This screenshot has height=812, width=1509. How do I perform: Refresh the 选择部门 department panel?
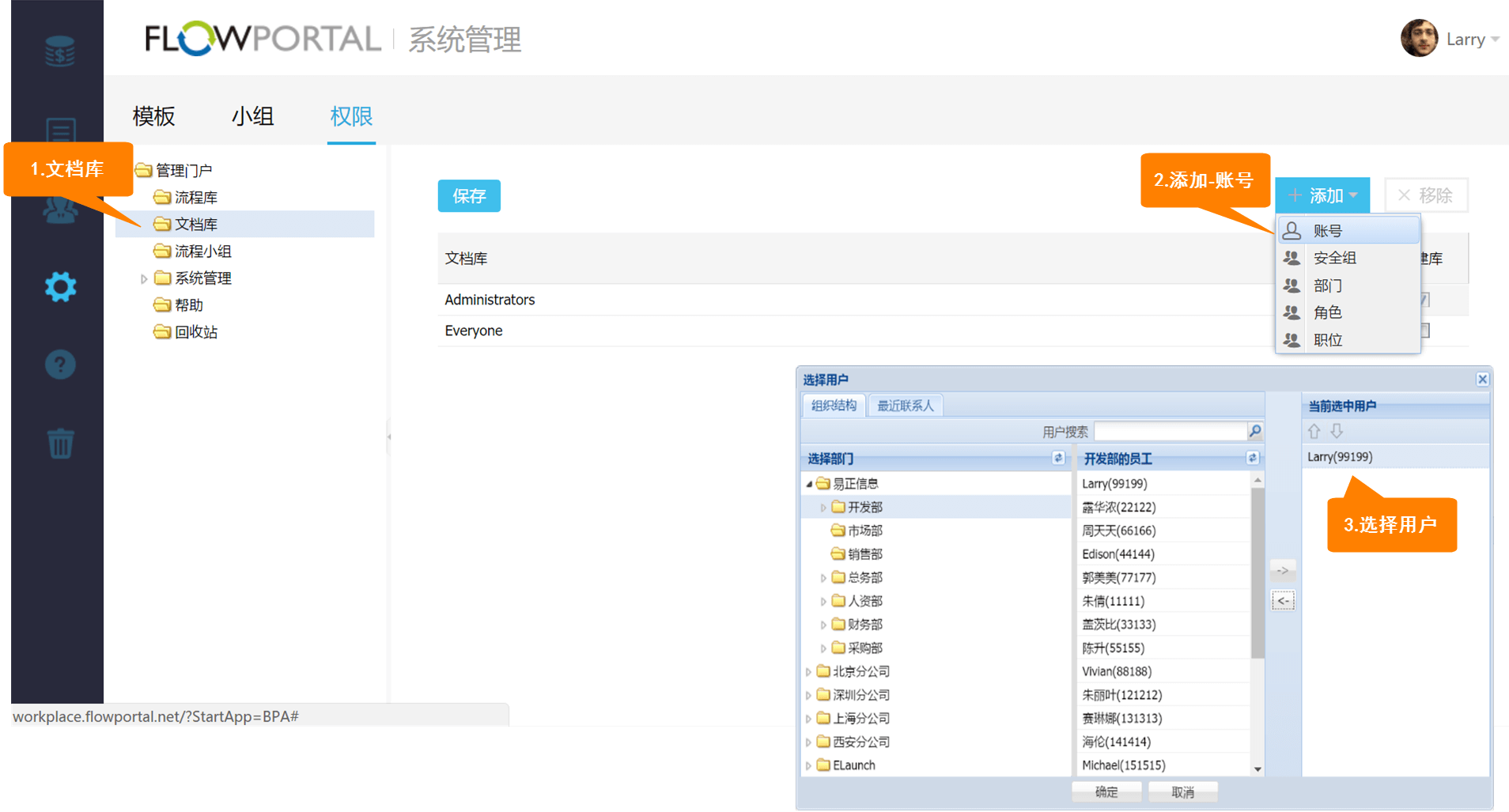pyautogui.click(x=1058, y=458)
